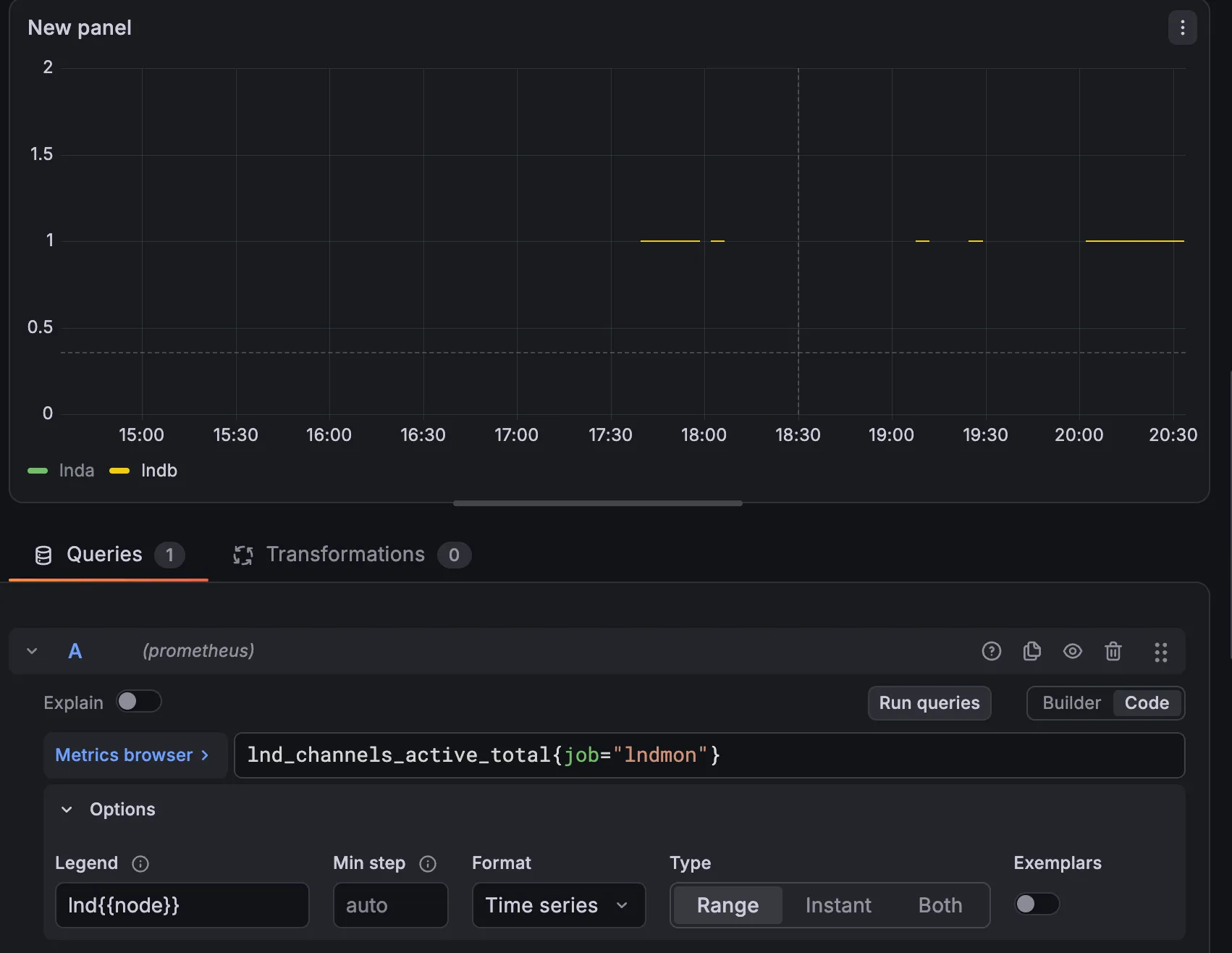Open query help for query A
The image size is (1232, 953).
coord(991,651)
